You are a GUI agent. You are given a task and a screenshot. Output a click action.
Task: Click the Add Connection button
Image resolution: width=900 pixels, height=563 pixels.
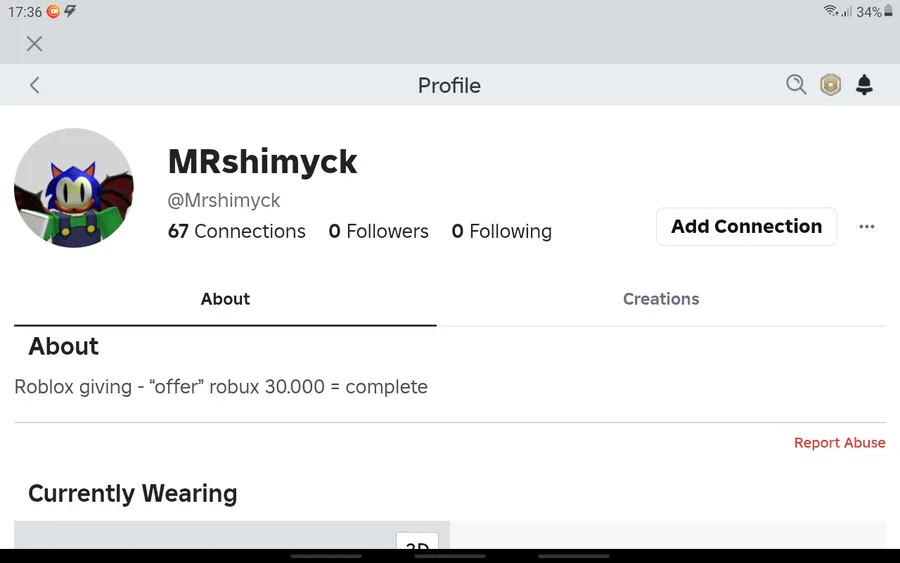coord(746,227)
